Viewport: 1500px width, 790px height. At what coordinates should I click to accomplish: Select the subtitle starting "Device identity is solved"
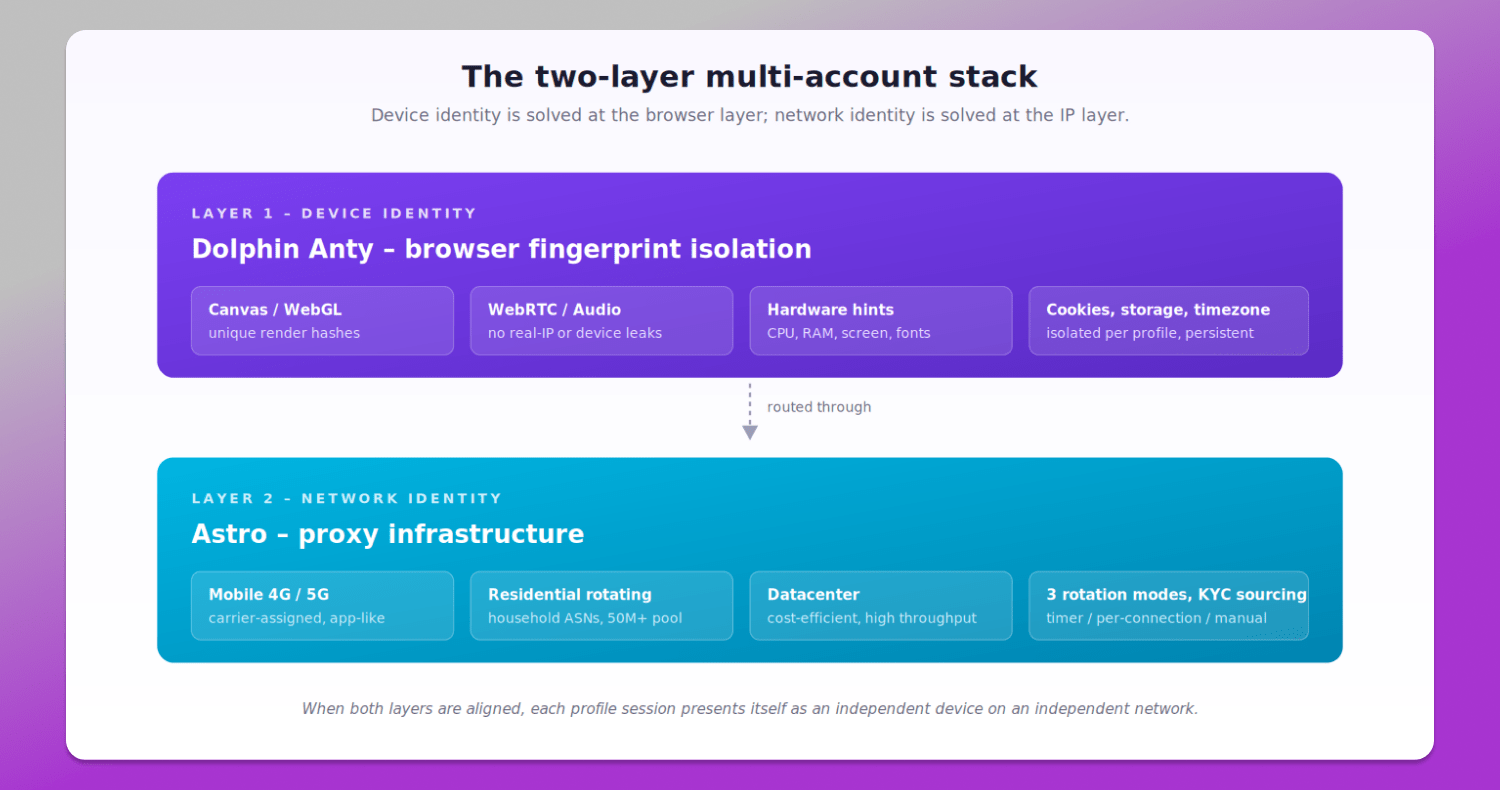pyautogui.click(x=750, y=115)
